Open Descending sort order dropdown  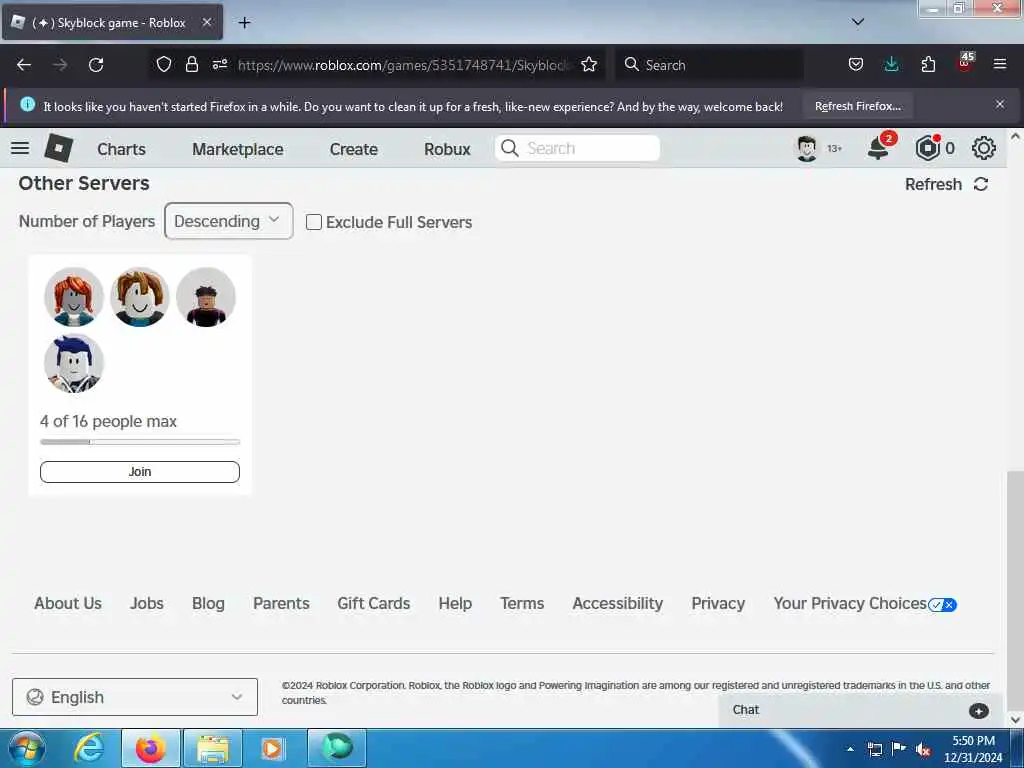pyautogui.click(x=229, y=221)
